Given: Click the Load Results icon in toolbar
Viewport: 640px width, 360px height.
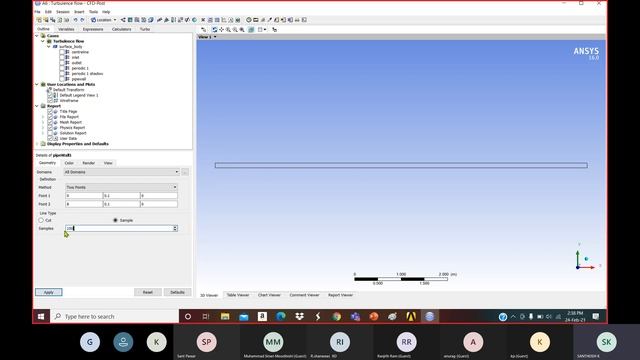Looking at the screenshot, I should click(40, 20).
